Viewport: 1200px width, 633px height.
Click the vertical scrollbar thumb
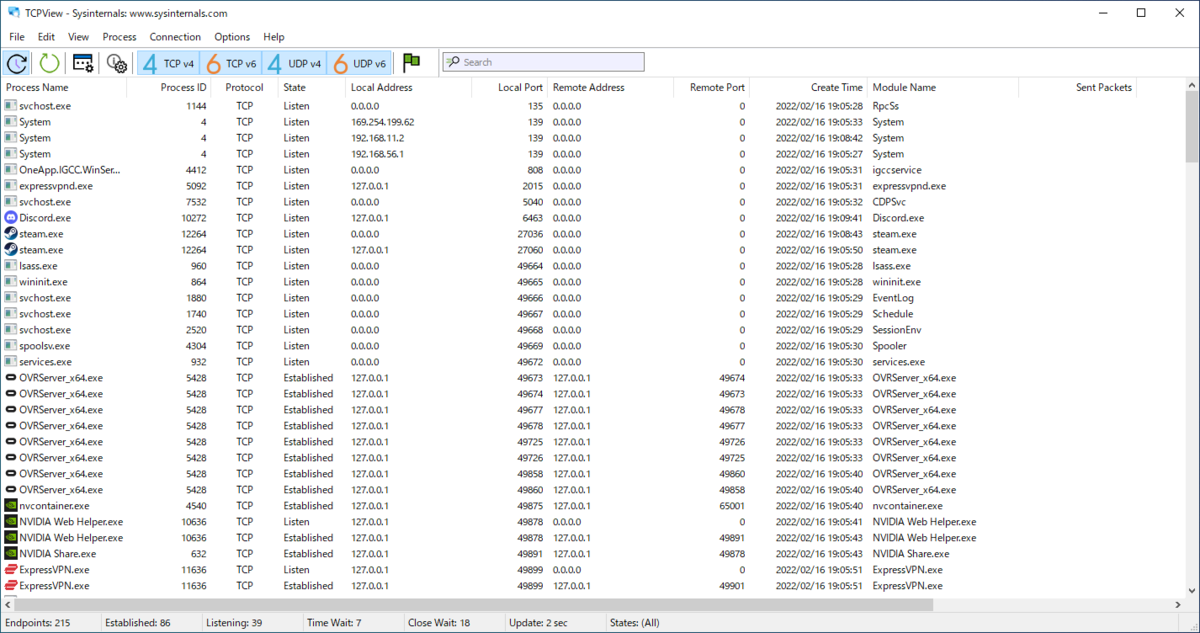[x=1192, y=128]
